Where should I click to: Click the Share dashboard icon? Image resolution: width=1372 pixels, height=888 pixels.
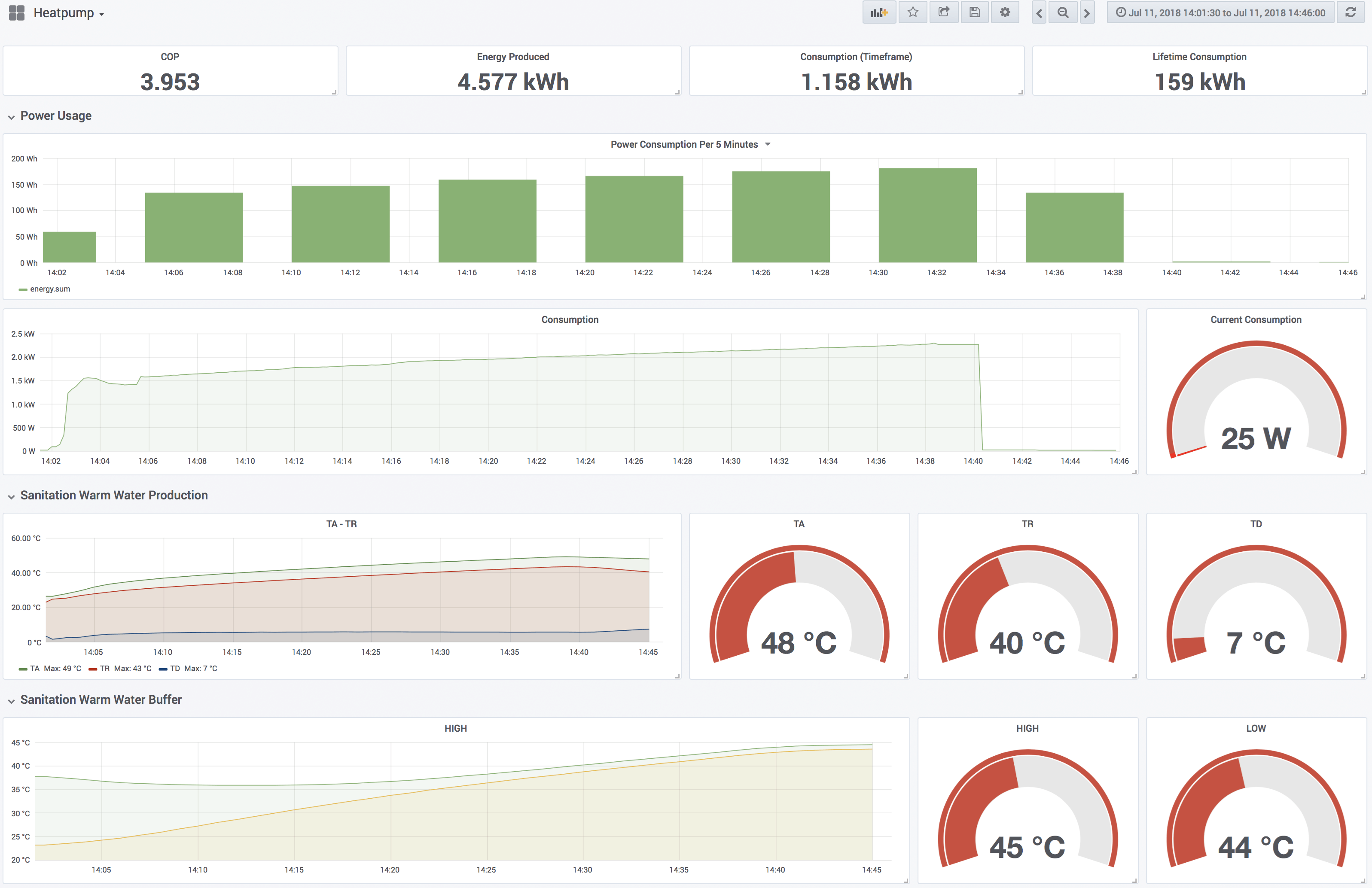click(944, 13)
